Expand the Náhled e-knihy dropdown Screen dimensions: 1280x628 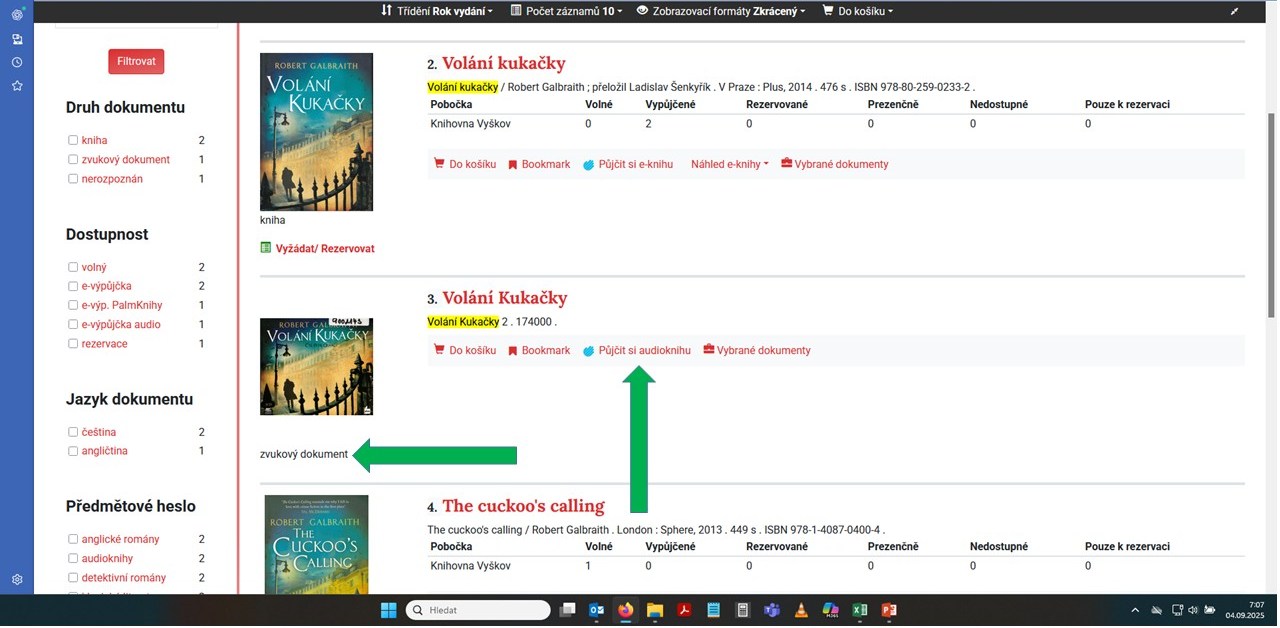pyautogui.click(x=729, y=164)
